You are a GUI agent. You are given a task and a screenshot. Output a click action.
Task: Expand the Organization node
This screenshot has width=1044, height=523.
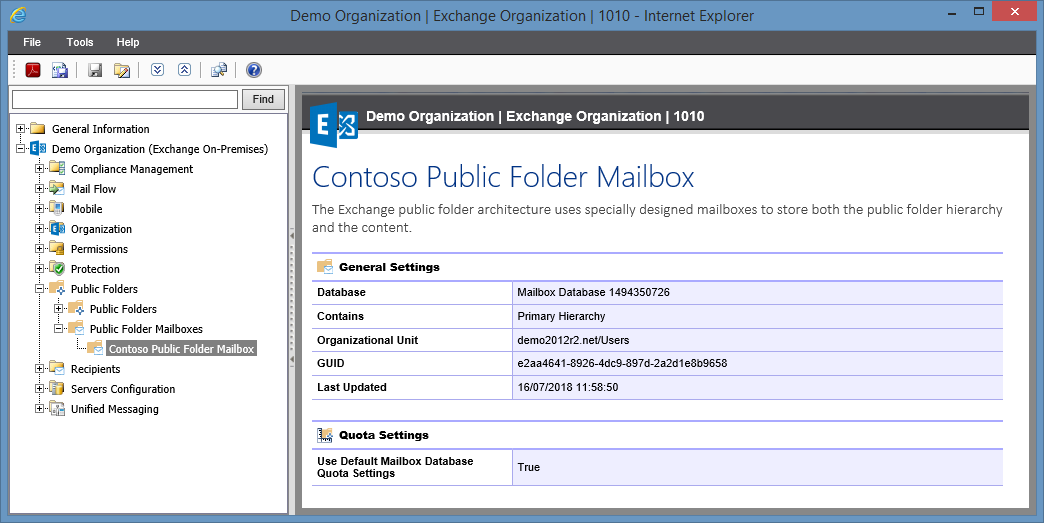click(x=39, y=229)
